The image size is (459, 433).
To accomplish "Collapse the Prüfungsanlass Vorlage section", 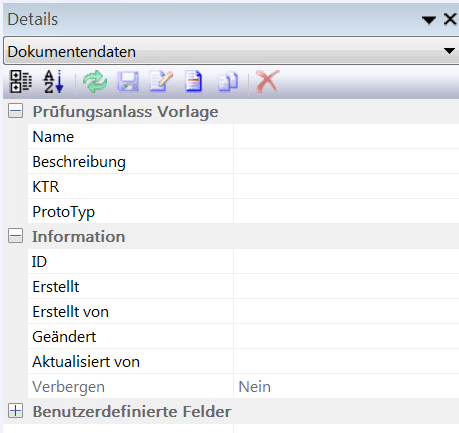I will 15,111.
